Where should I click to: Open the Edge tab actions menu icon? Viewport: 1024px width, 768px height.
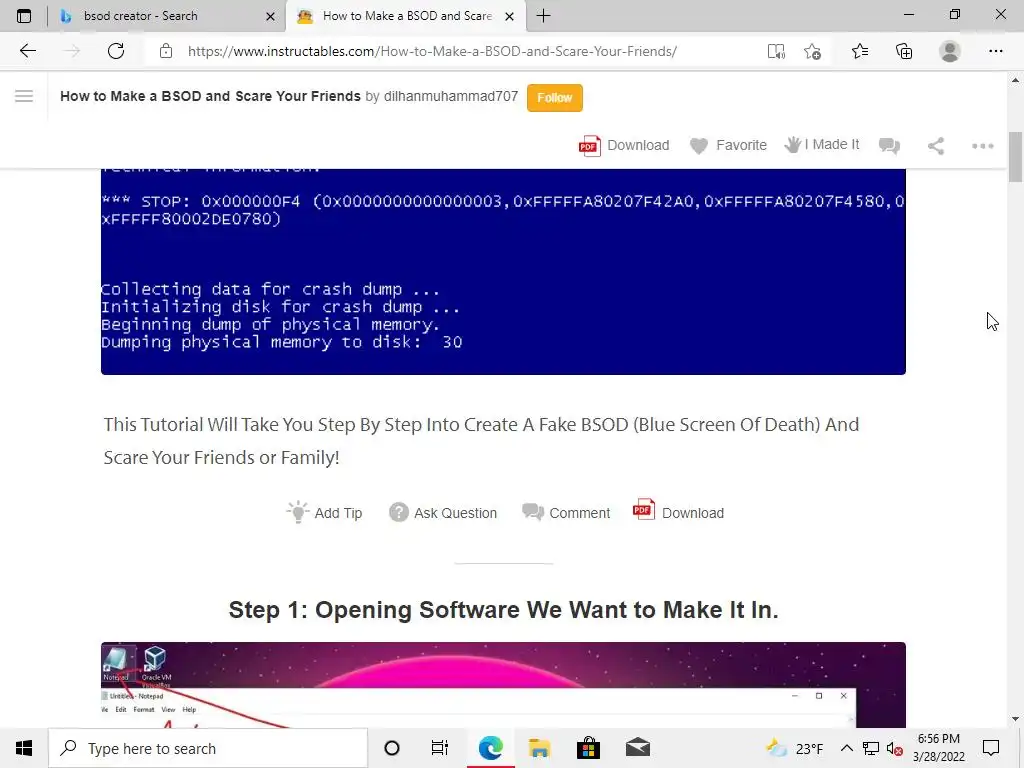pyautogui.click(x=24, y=16)
